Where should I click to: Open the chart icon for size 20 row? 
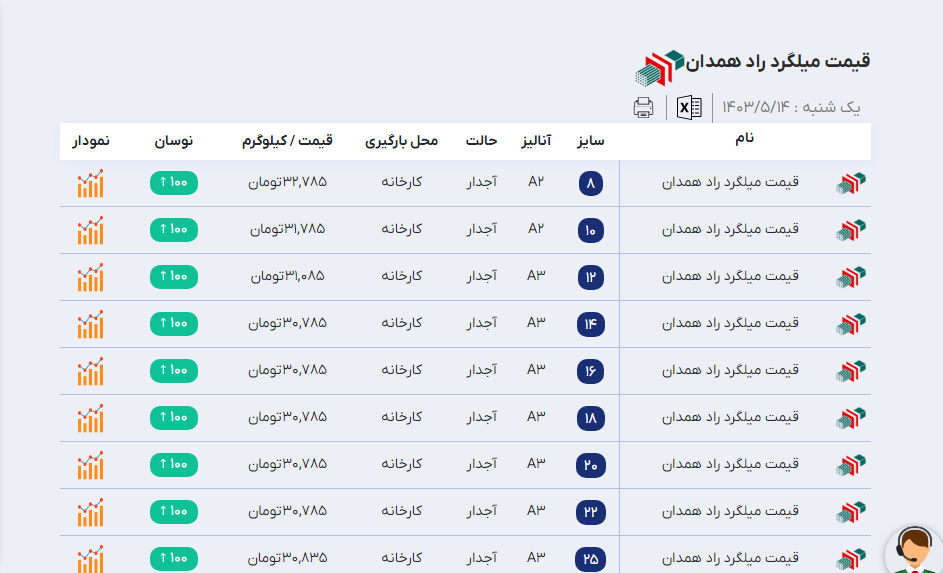pyautogui.click(x=90, y=465)
